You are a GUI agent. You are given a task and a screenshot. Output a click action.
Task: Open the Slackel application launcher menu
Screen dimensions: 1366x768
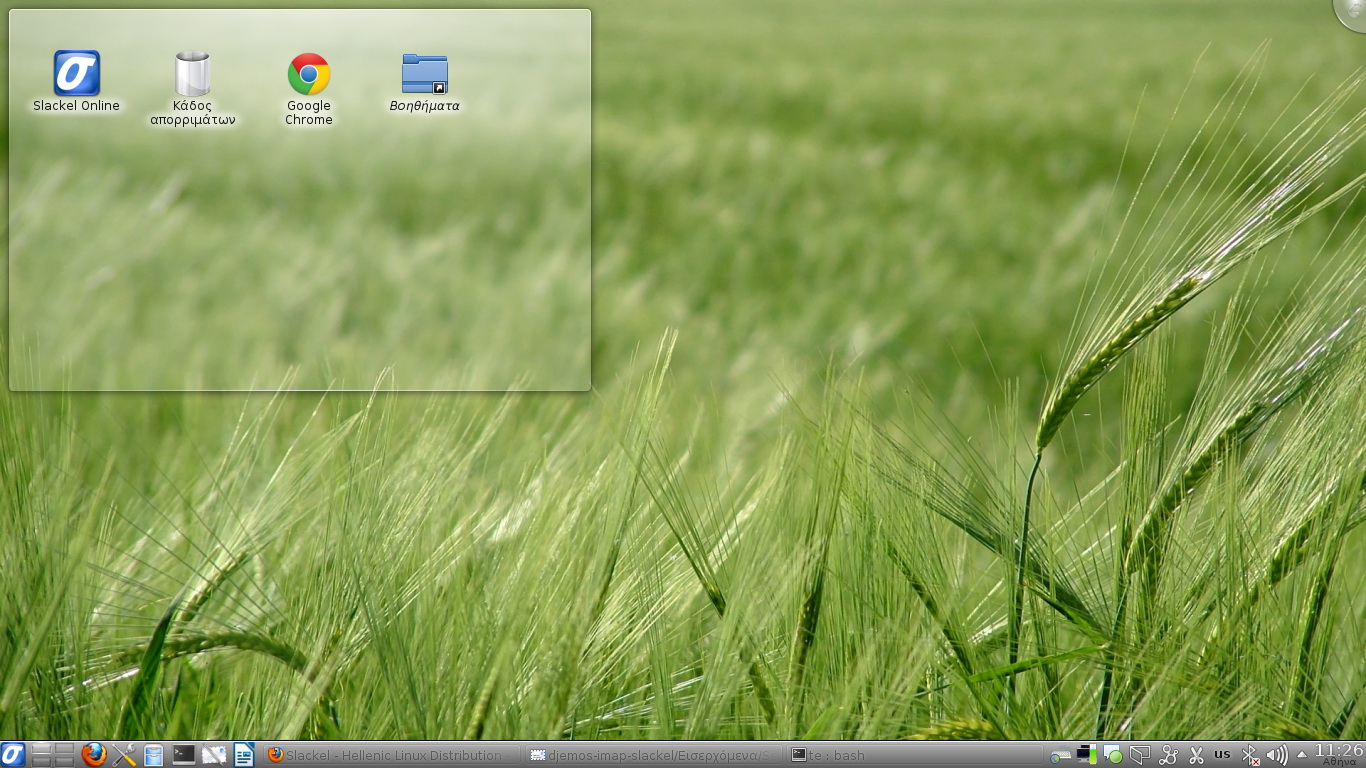coord(12,755)
